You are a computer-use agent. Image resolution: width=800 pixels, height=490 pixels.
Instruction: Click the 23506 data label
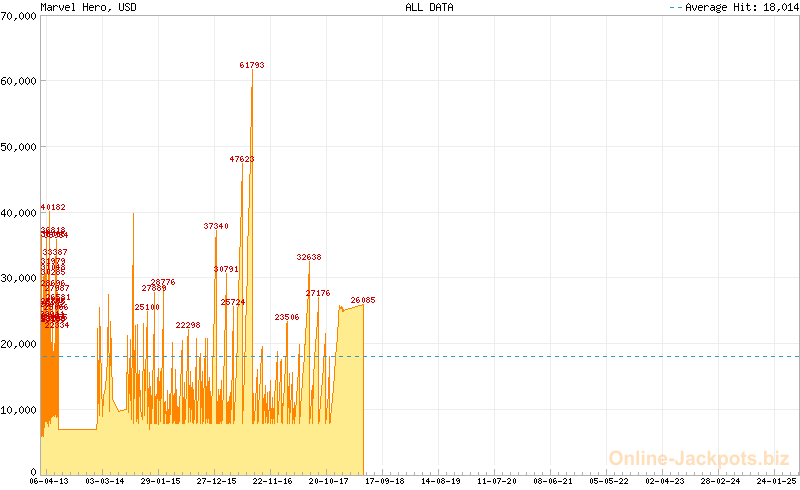click(287, 317)
